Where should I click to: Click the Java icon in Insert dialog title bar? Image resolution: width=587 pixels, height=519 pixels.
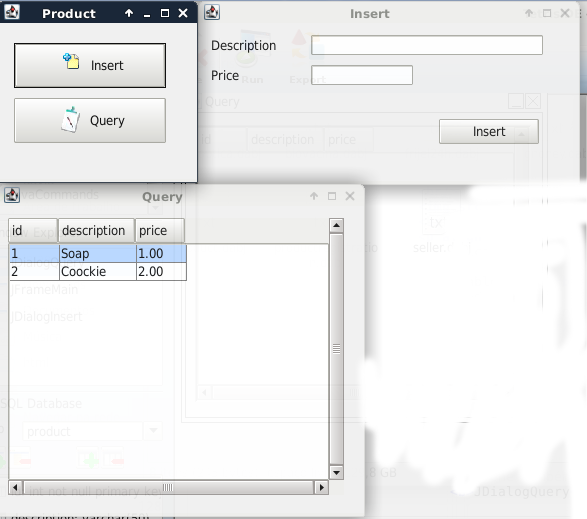click(212, 12)
